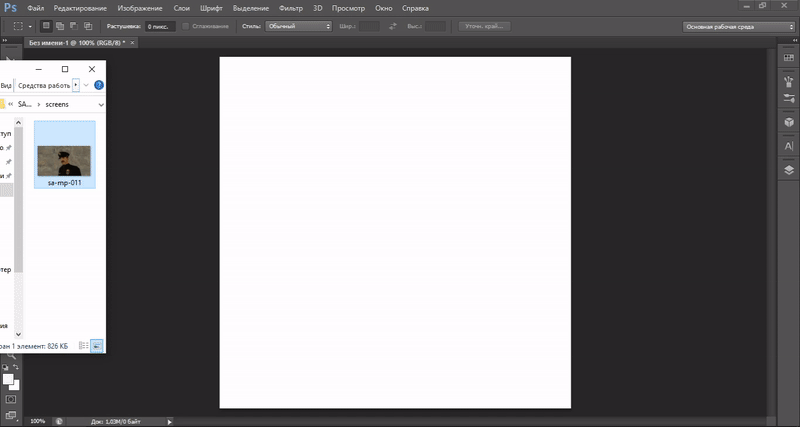Switch Explorer to details view
This screenshot has height=427, width=800.
(x=83, y=345)
